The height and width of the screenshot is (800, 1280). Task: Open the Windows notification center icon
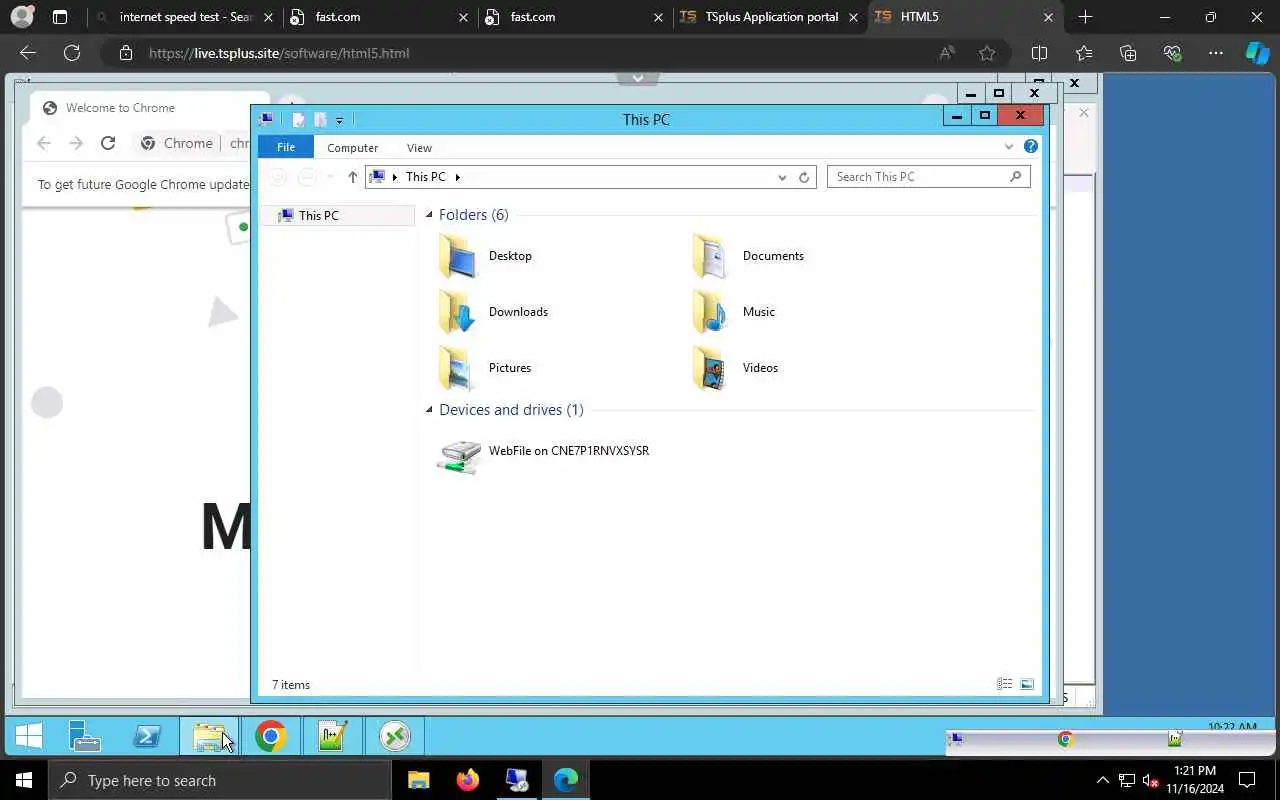[x=1247, y=780]
